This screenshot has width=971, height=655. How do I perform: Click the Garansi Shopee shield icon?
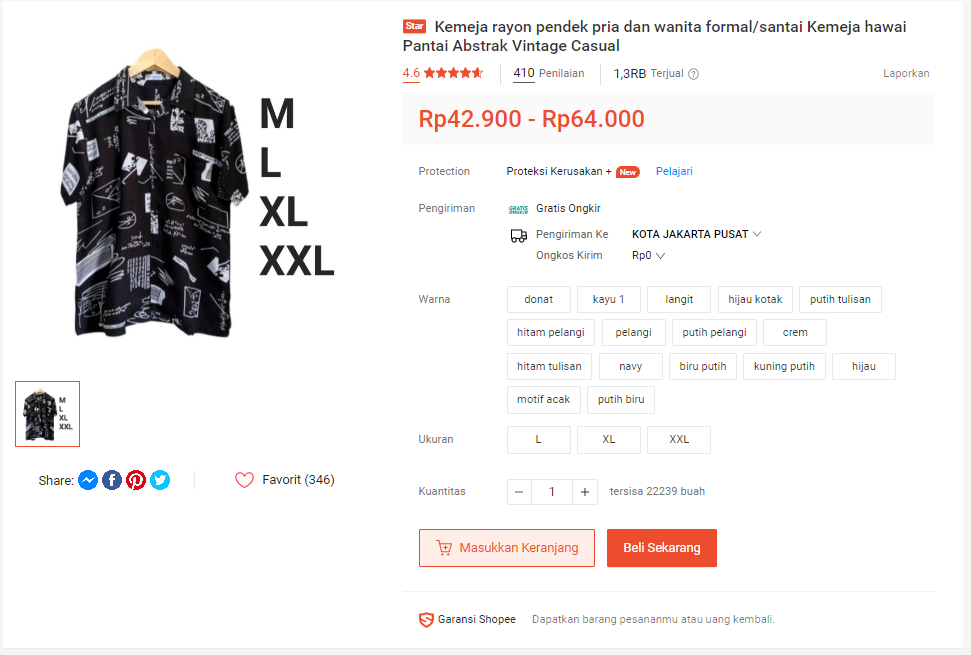(x=426, y=620)
